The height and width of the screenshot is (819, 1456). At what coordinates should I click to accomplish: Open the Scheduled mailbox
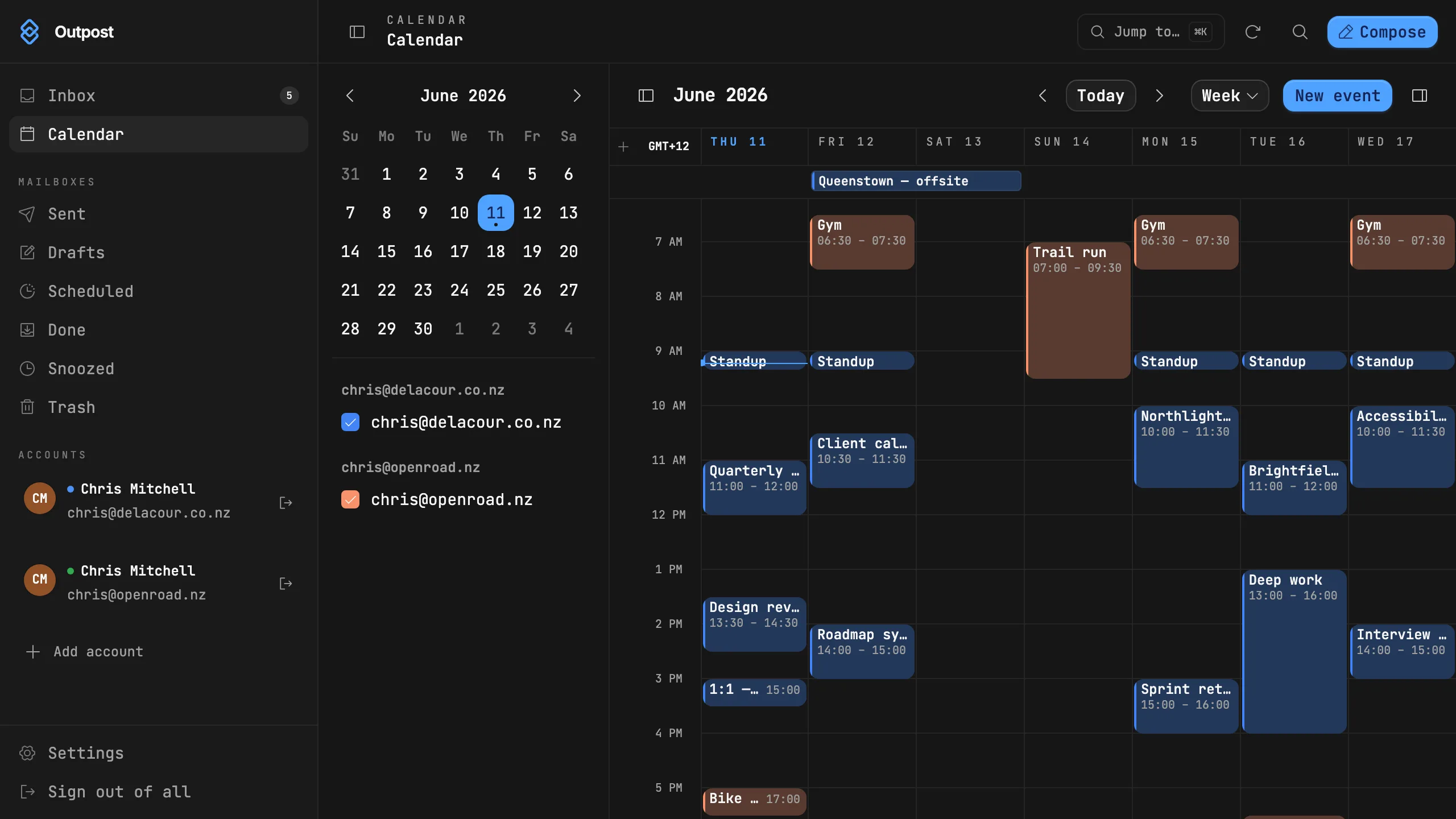(159, 291)
